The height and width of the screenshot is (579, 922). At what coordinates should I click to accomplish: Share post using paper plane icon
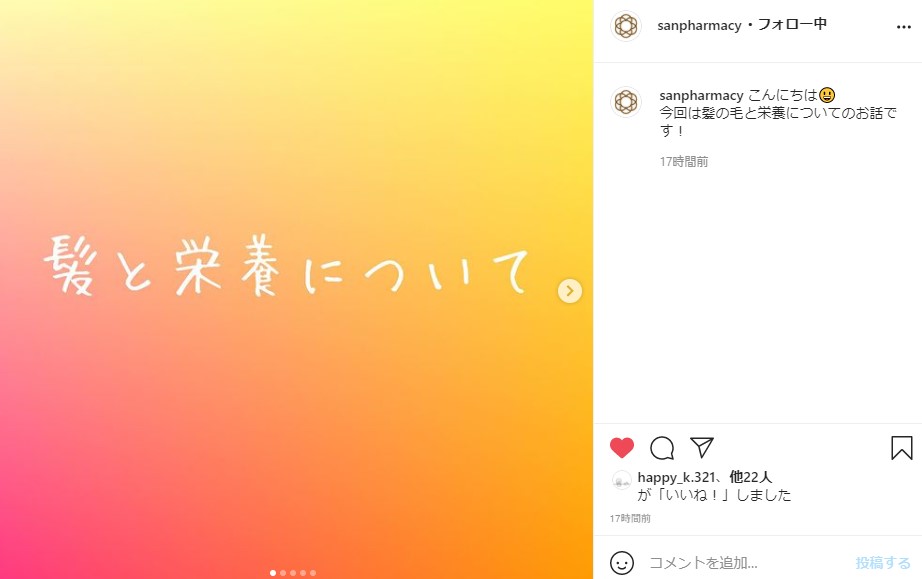pyautogui.click(x=701, y=447)
